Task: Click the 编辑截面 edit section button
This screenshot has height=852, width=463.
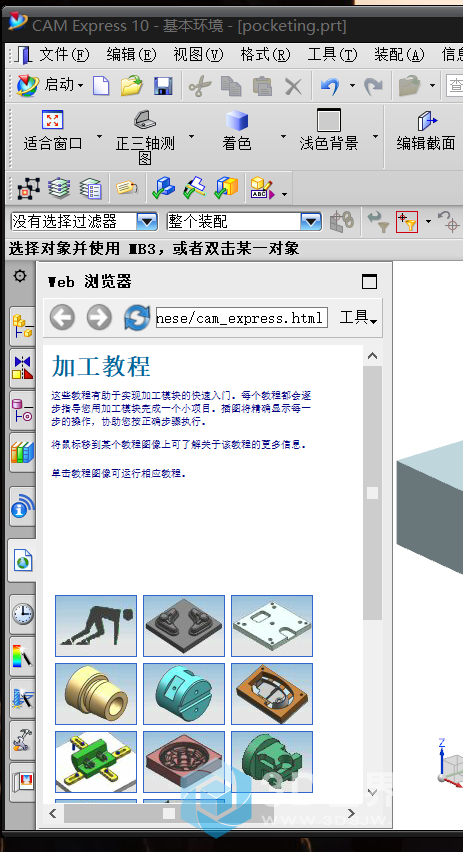Action: 426,130
